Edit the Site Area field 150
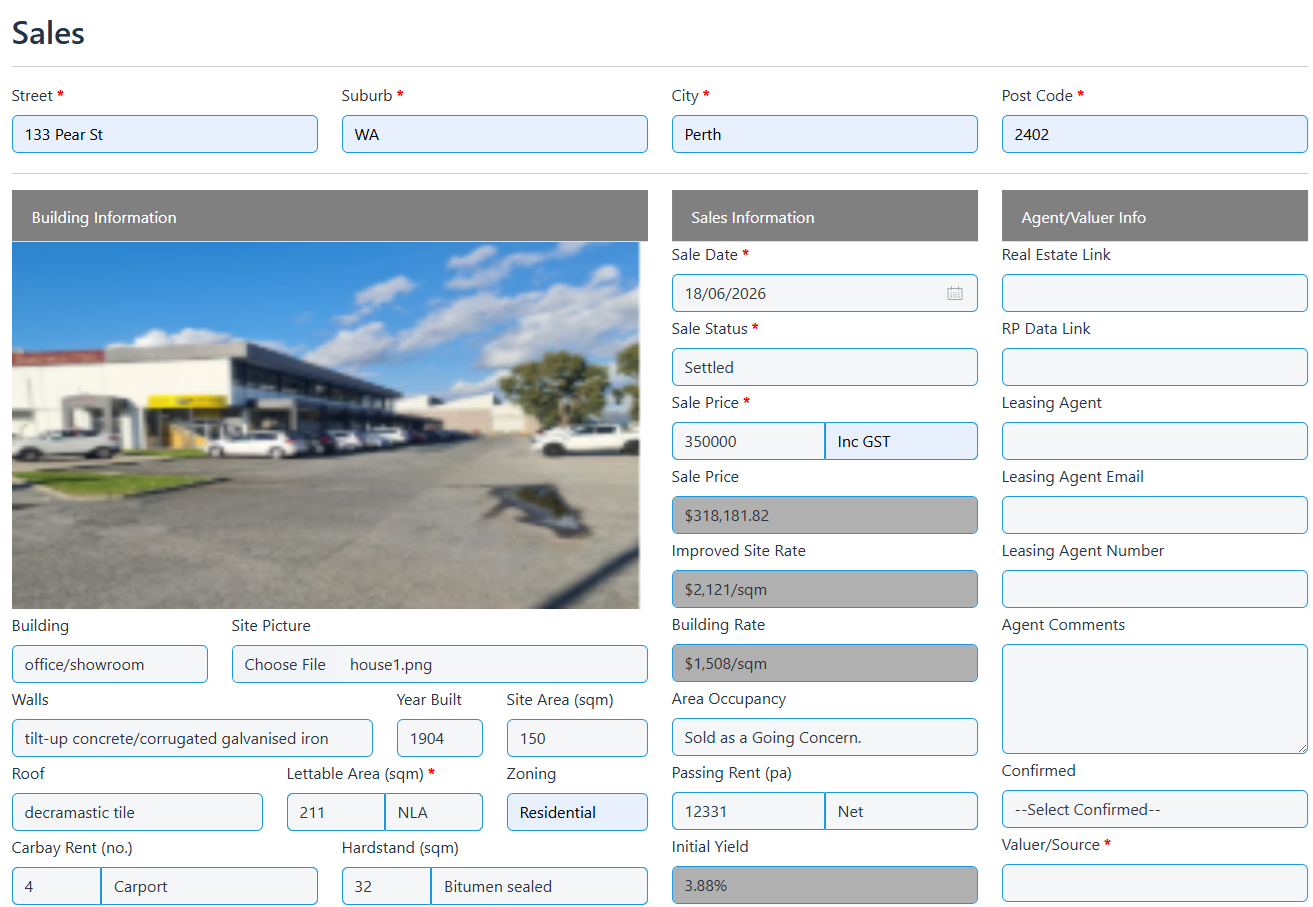 coord(577,738)
